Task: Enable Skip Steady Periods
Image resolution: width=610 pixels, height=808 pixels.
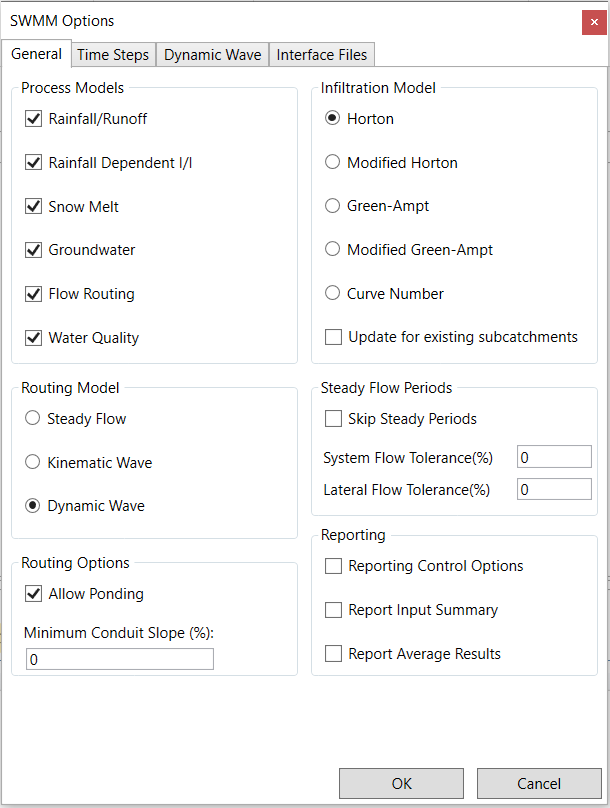Action: click(x=334, y=419)
